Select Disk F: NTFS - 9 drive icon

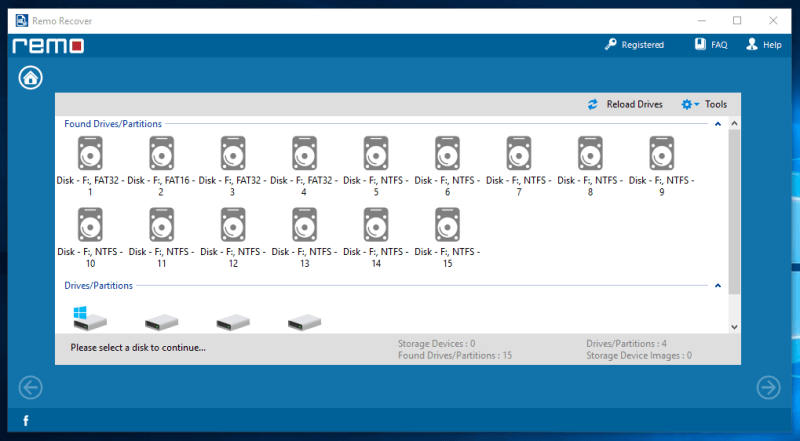point(662,153)
